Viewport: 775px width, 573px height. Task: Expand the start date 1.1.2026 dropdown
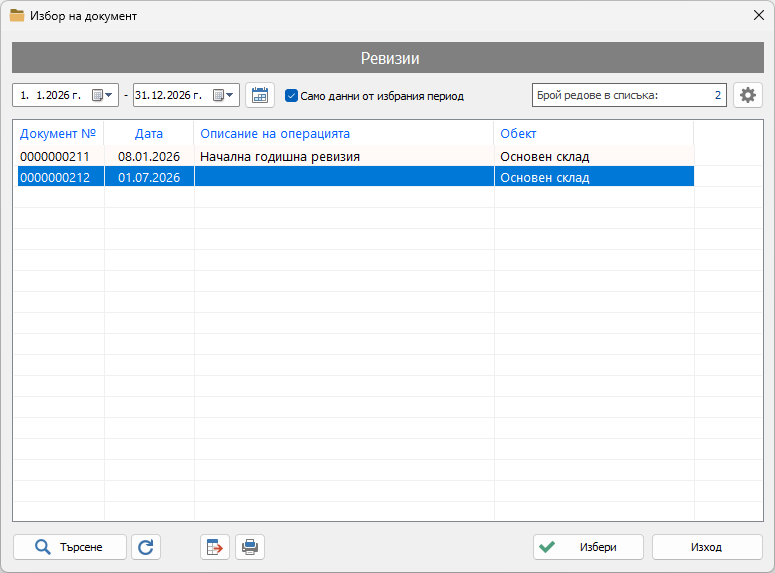point(103,95)
